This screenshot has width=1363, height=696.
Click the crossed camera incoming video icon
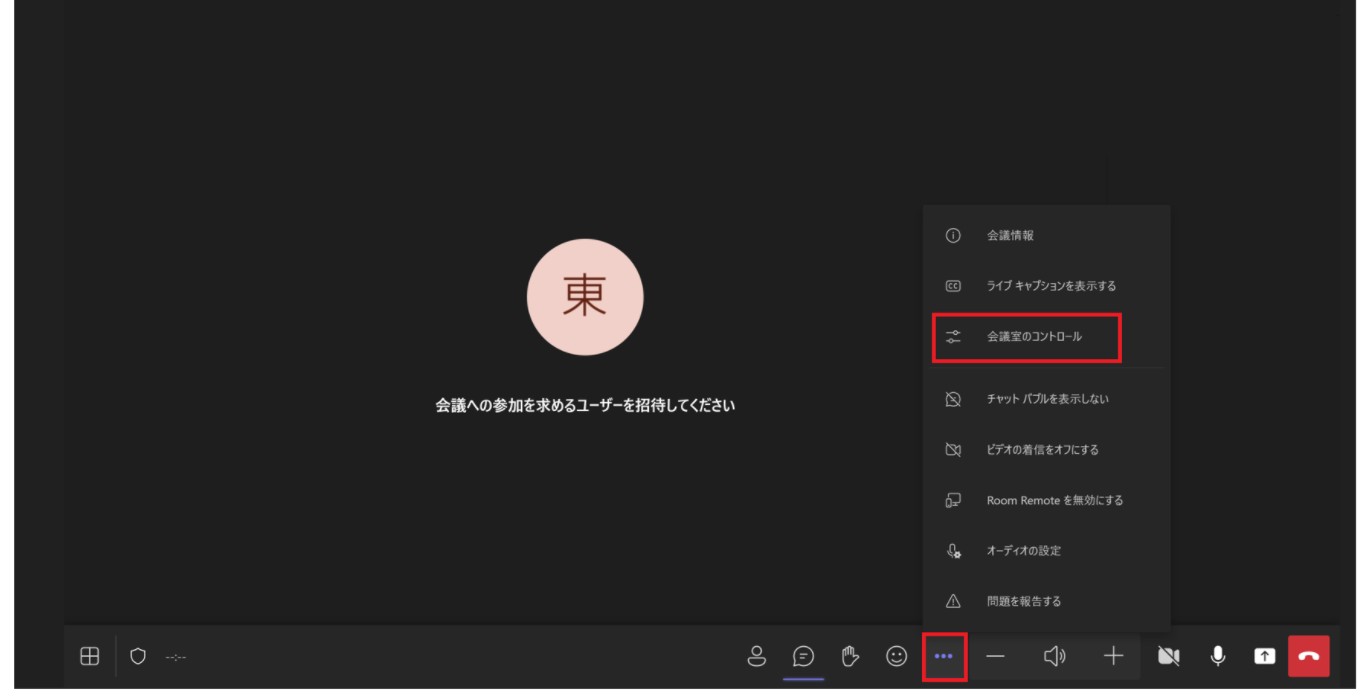953,450
